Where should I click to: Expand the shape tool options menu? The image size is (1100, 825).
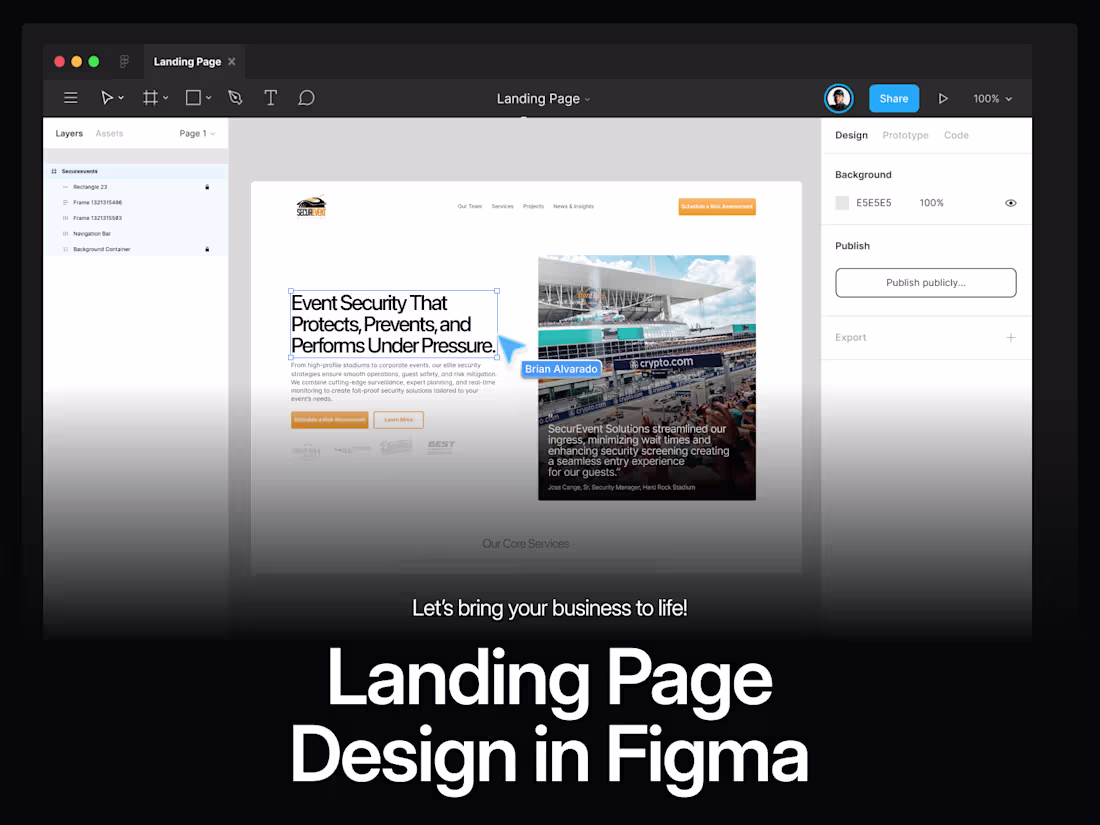[208, 97]
